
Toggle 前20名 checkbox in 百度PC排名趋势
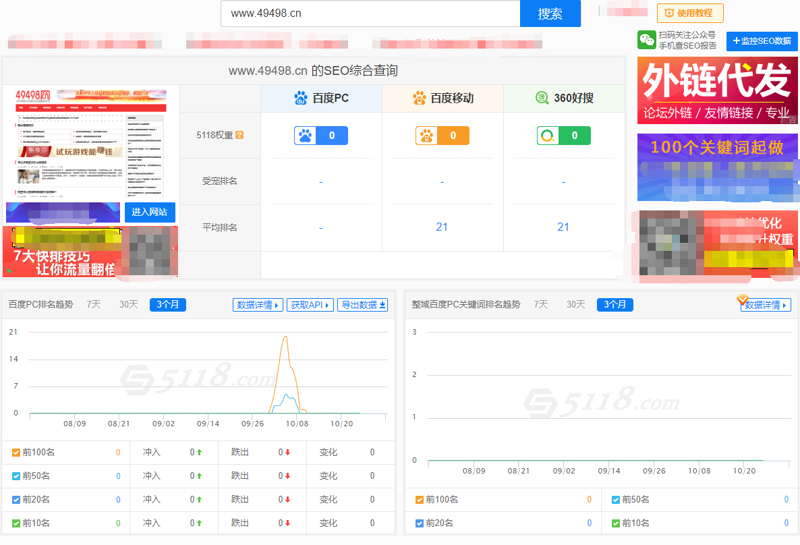(16, 500)
